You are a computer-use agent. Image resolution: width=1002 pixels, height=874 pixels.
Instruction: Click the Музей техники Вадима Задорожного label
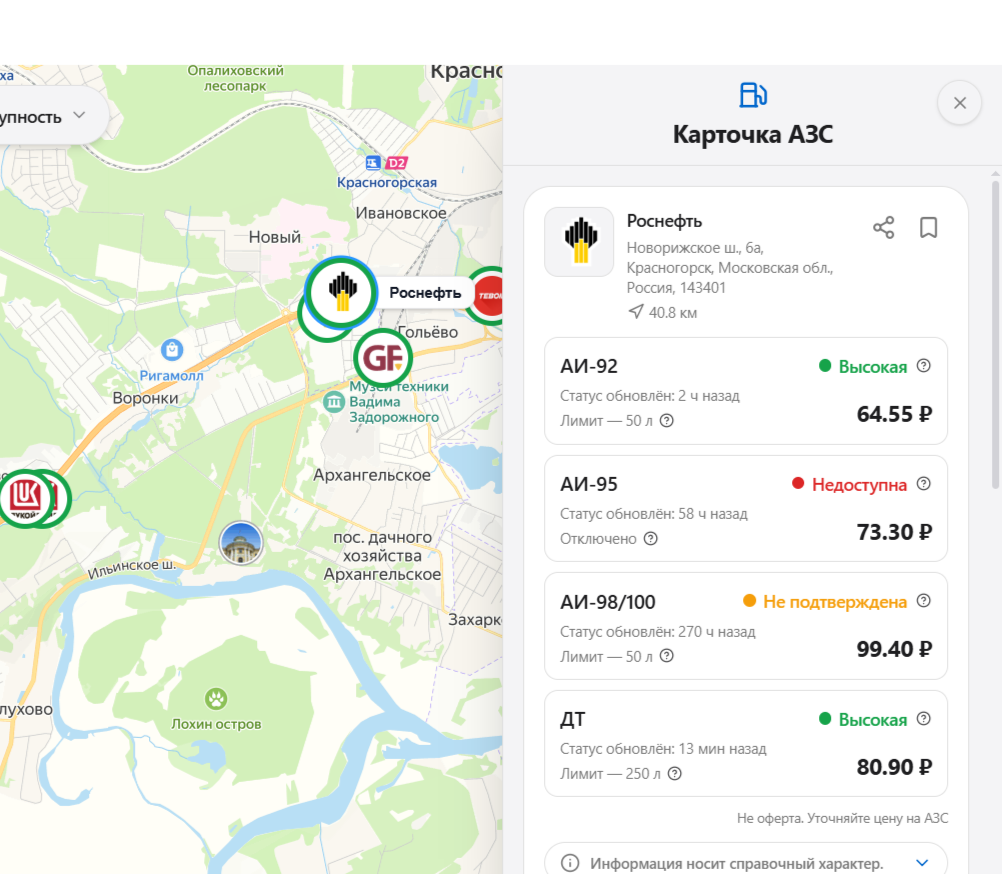399,402
